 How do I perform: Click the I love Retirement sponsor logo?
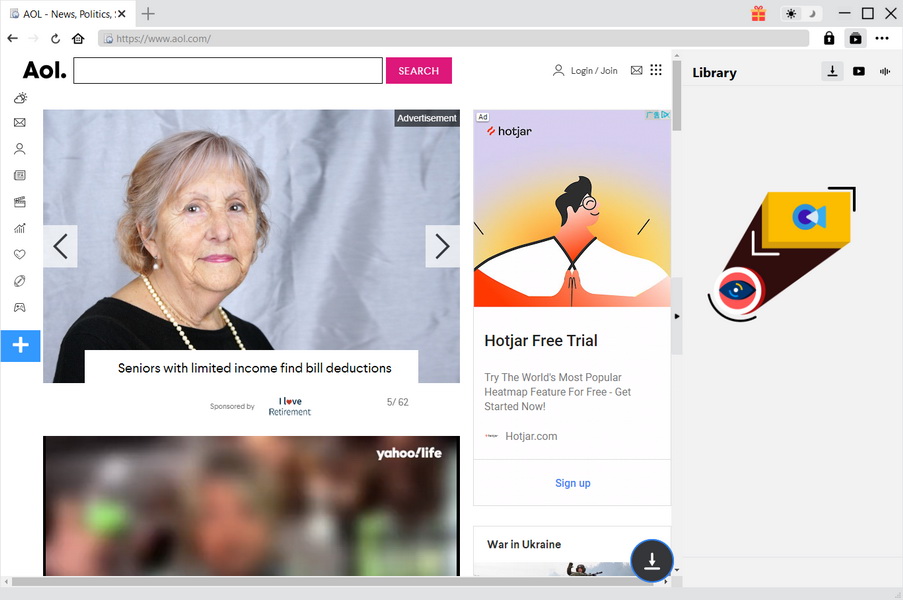(x=290, y=406)
